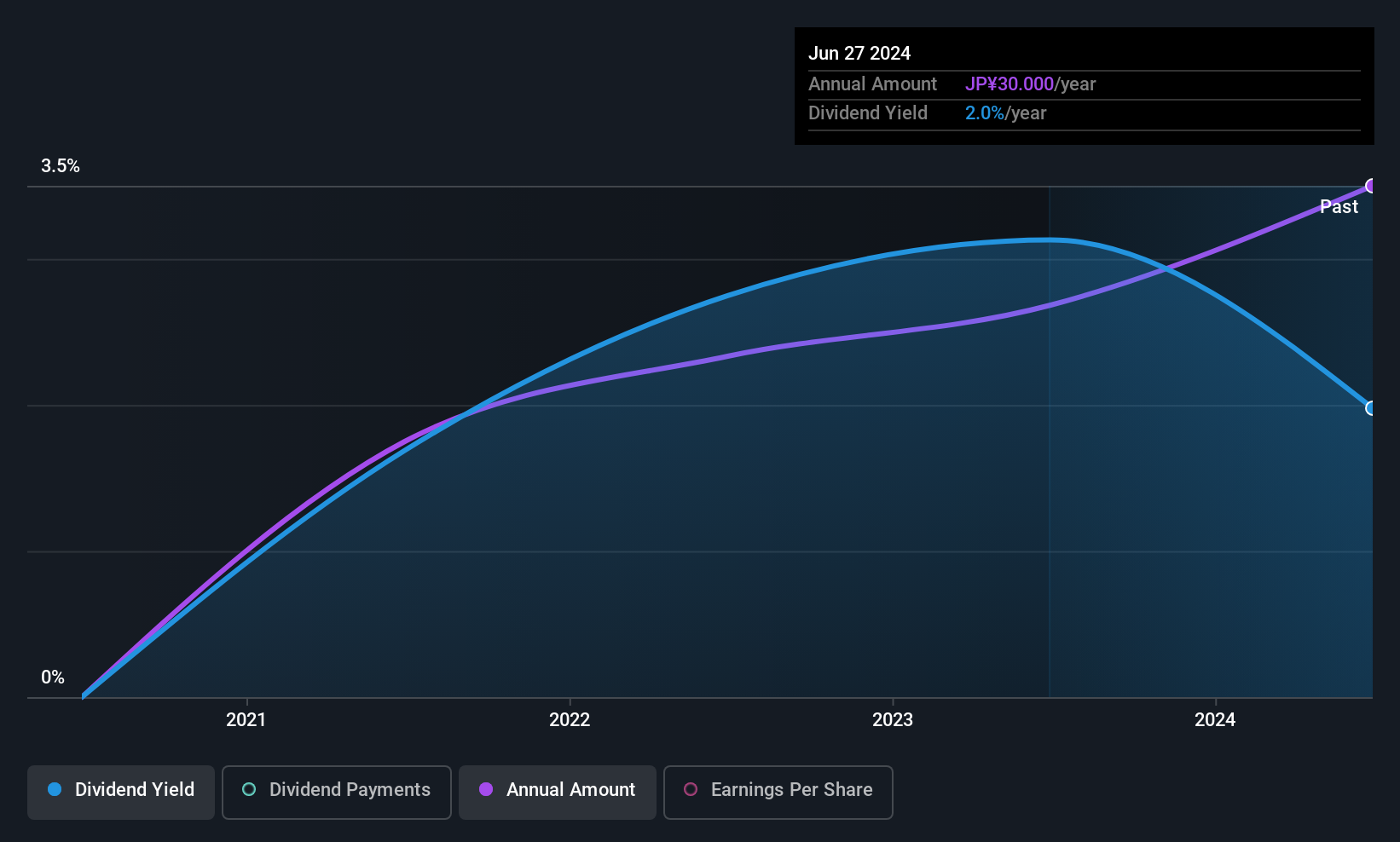Click the Jun 27 2024 tooltip date
Viewport: 1400px width, 842px height.
pyautogui.click(x=859, y=54)
